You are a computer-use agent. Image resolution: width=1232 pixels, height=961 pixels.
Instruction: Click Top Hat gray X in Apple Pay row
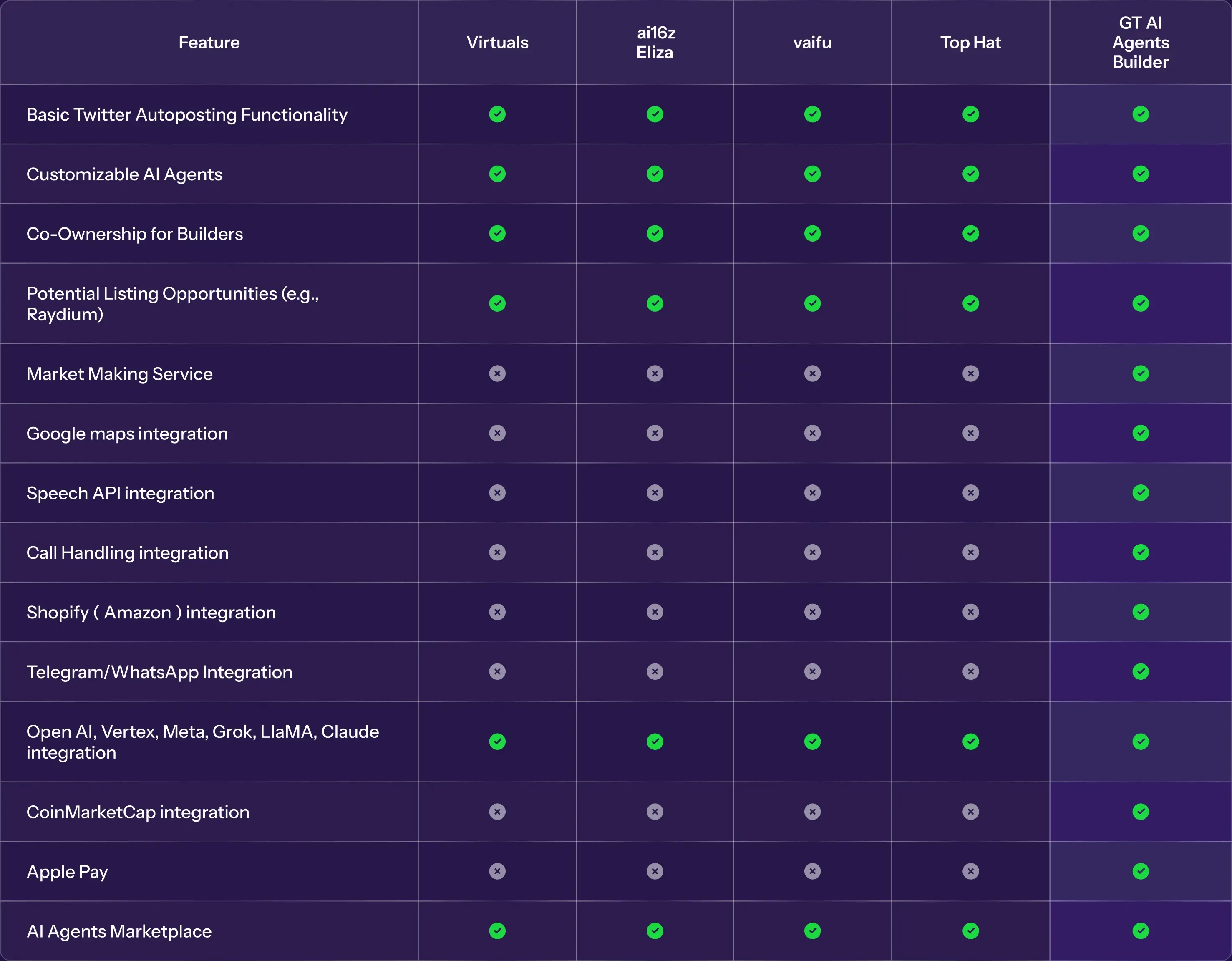pos(970,871)
